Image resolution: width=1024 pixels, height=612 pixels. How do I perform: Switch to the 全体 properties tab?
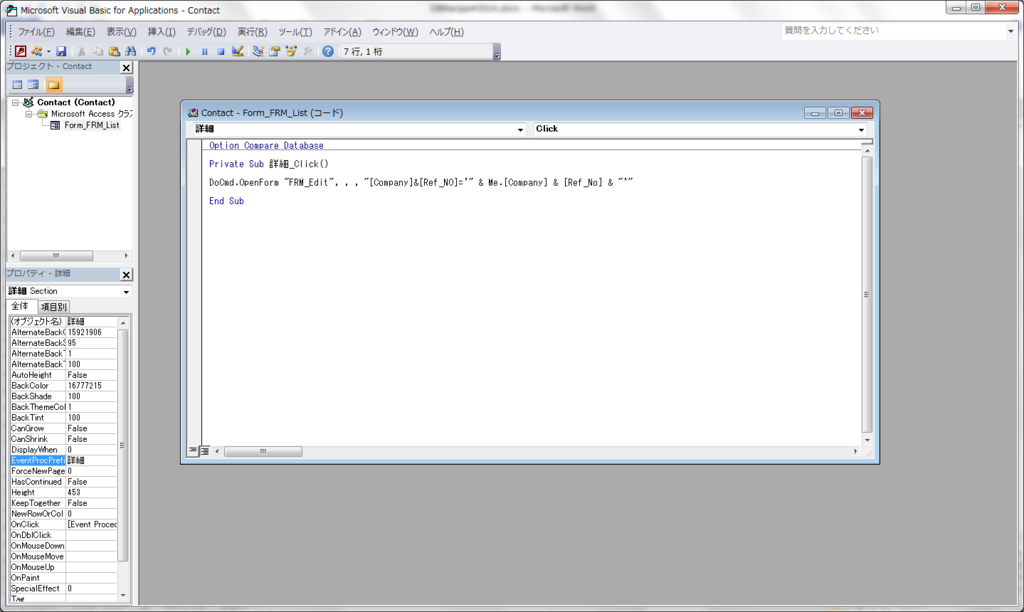pyautogui.click(x=20, y=306)
